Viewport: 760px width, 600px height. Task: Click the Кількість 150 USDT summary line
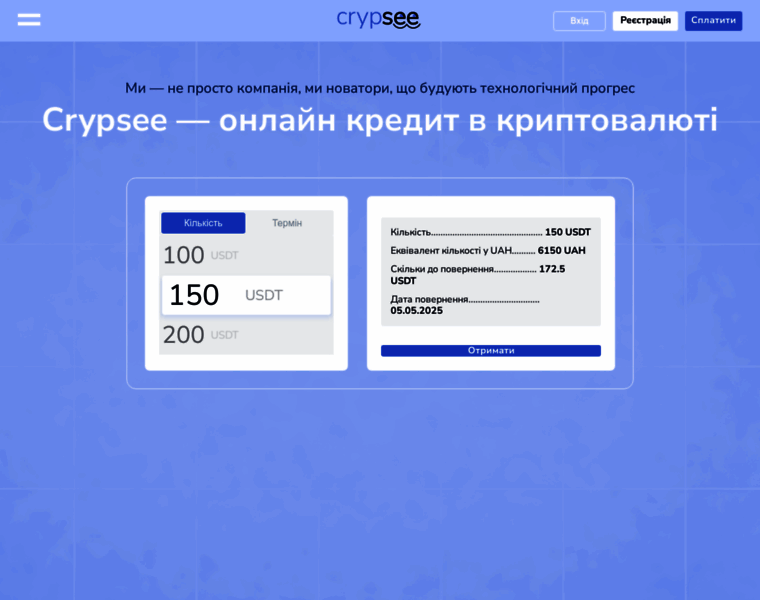click(491, 232)
